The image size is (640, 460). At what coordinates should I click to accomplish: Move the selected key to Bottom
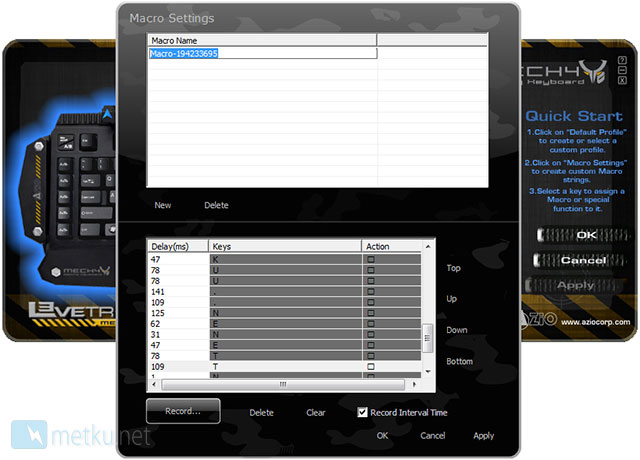[x=460, y=361]
